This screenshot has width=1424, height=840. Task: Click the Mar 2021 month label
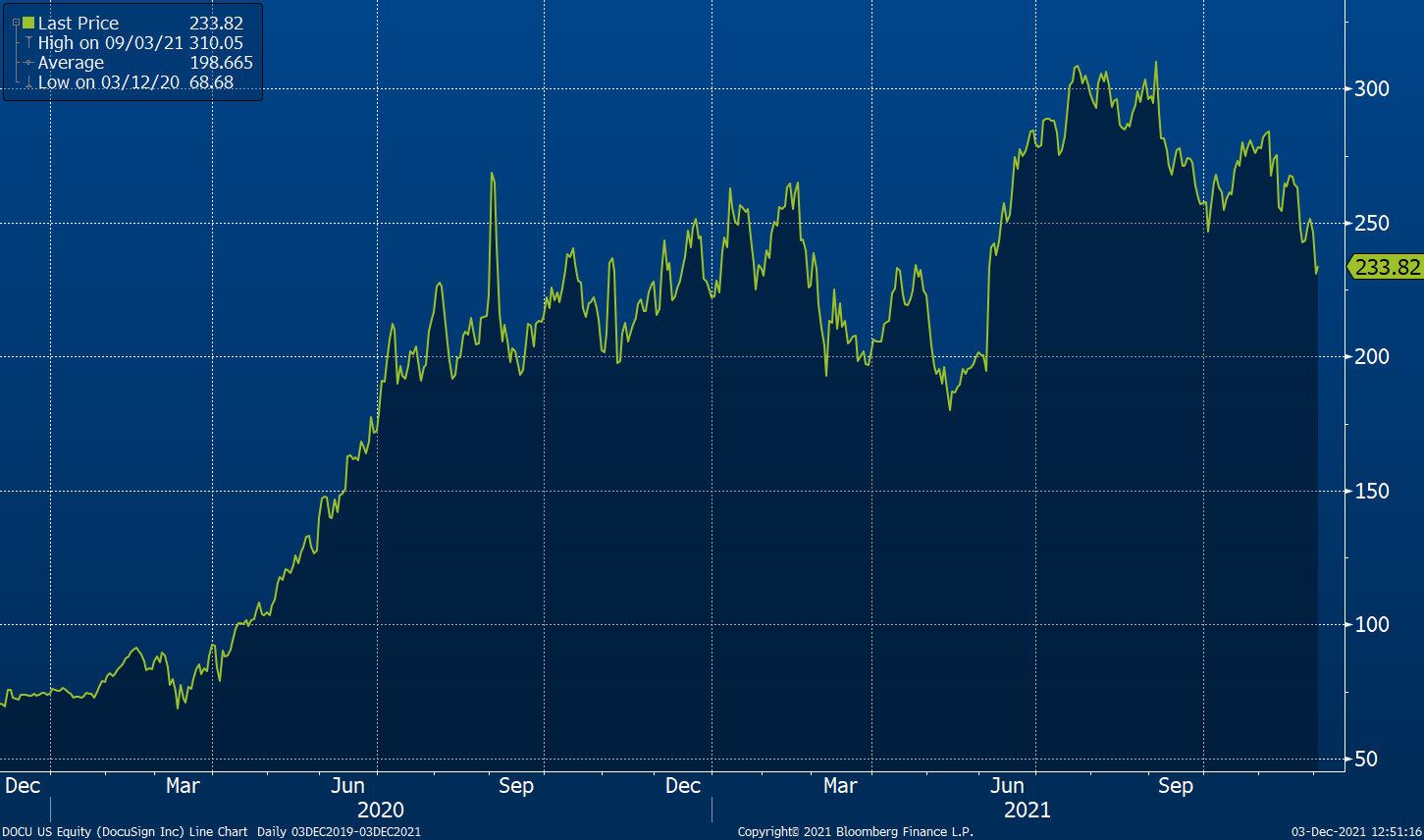tap(840, 786)
